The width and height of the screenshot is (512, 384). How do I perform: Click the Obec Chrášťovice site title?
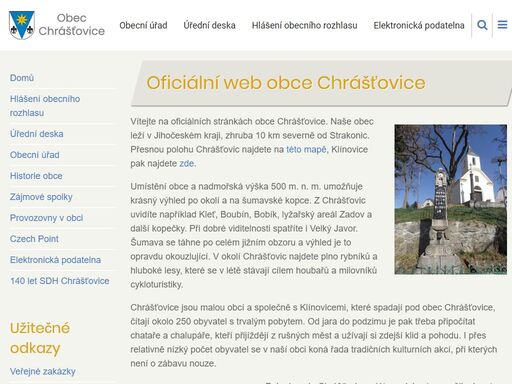tap(72, 24)
